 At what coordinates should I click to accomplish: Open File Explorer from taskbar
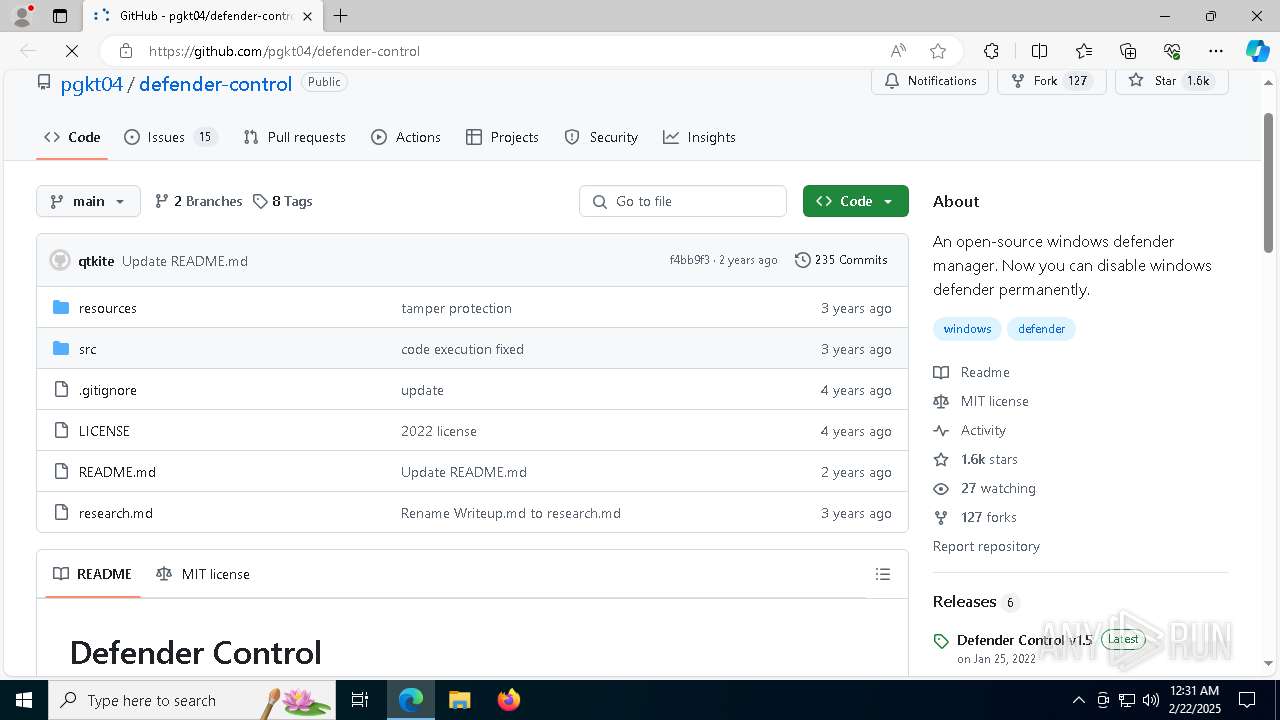(x=459, y=700)
